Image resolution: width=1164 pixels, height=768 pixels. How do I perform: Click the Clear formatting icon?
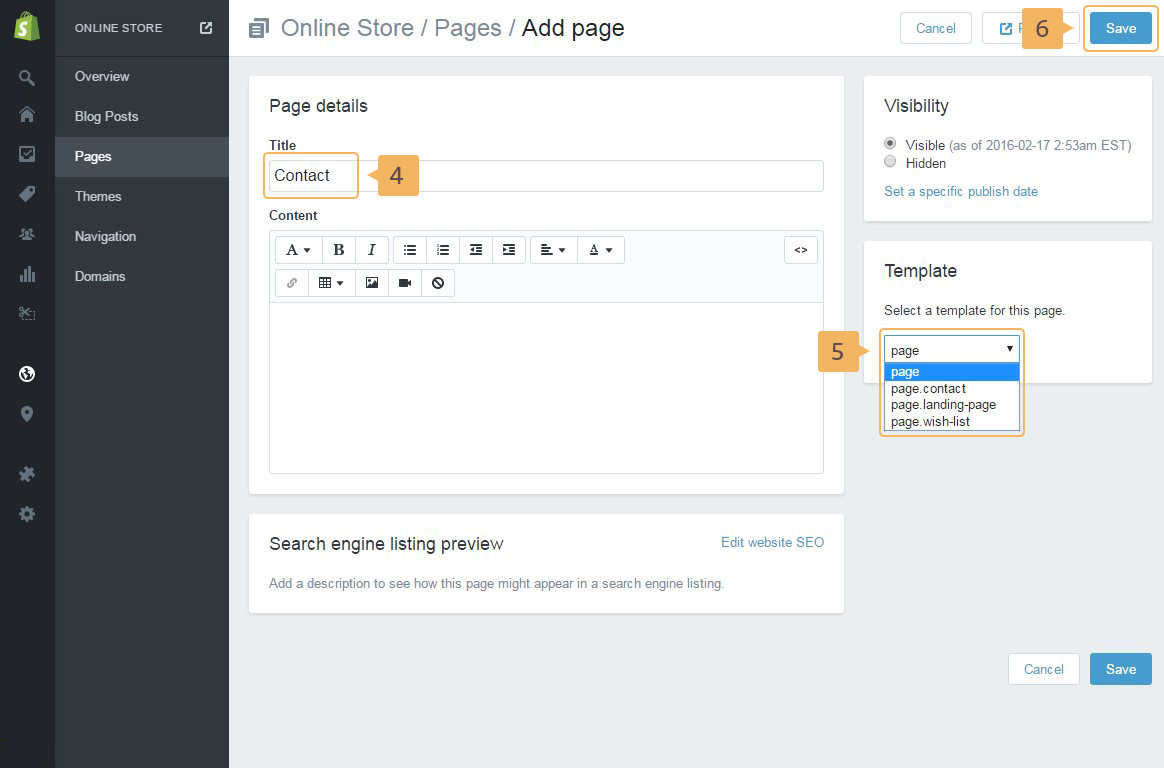pyautogui.click(x=438, y=283)
